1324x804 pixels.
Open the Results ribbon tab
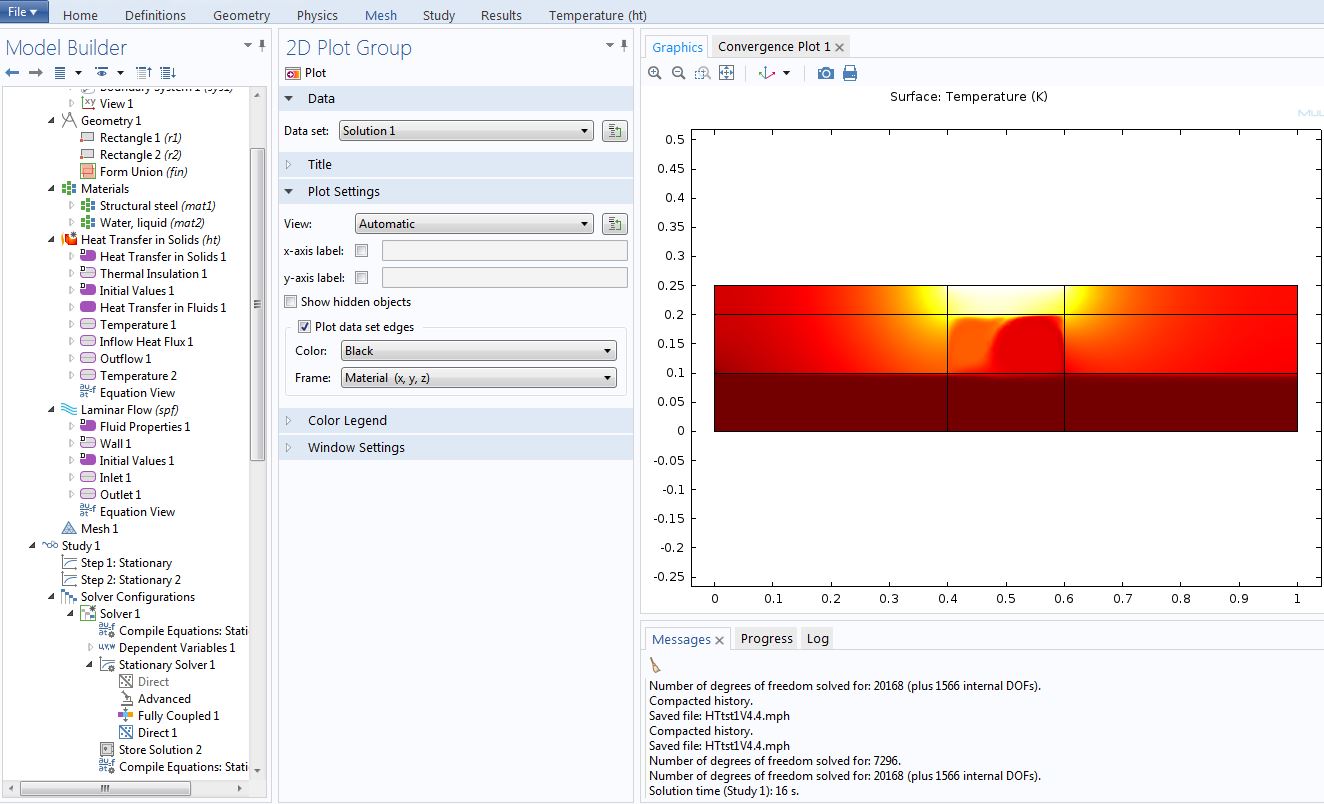click(501, 15)
